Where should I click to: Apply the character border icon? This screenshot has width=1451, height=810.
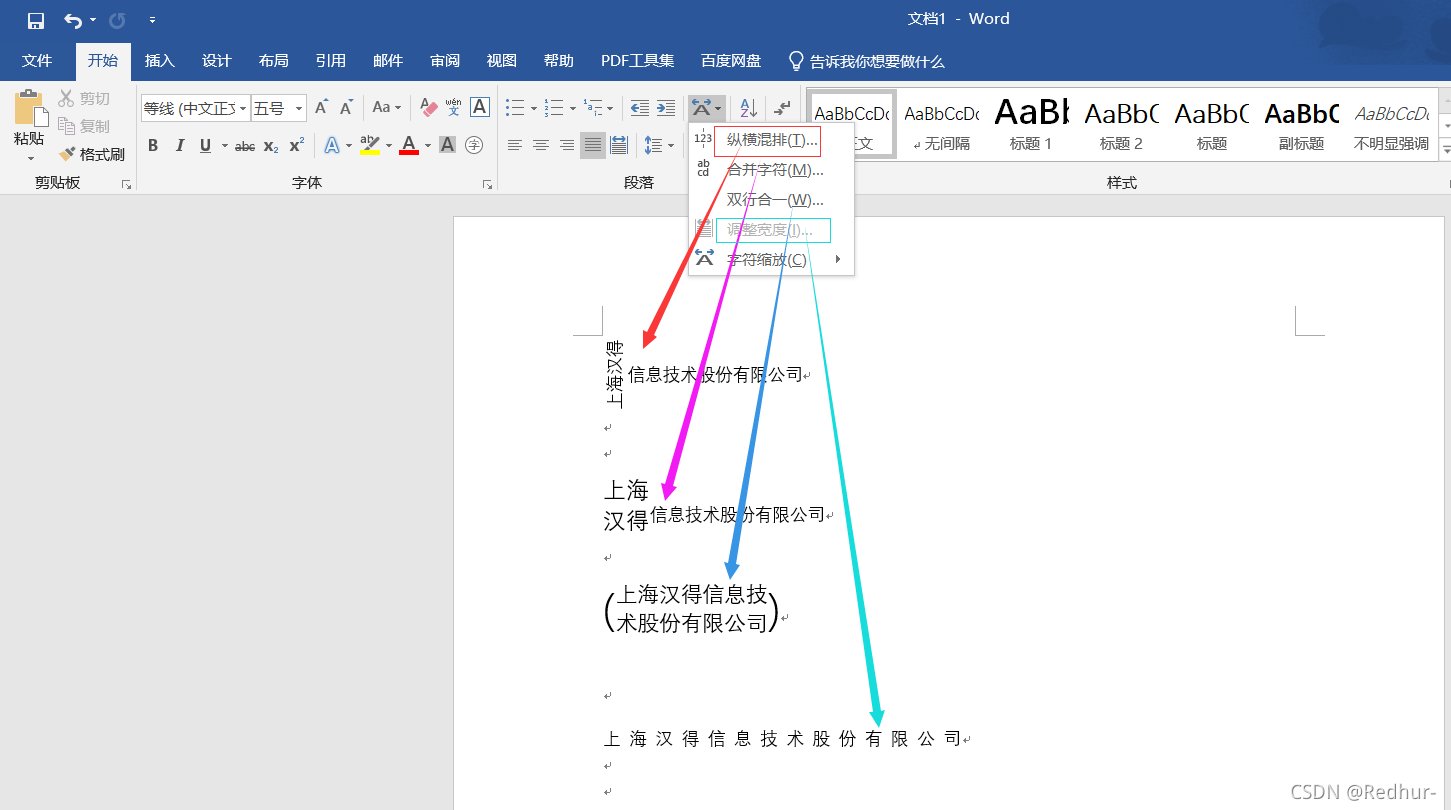[x=480, y=108]
